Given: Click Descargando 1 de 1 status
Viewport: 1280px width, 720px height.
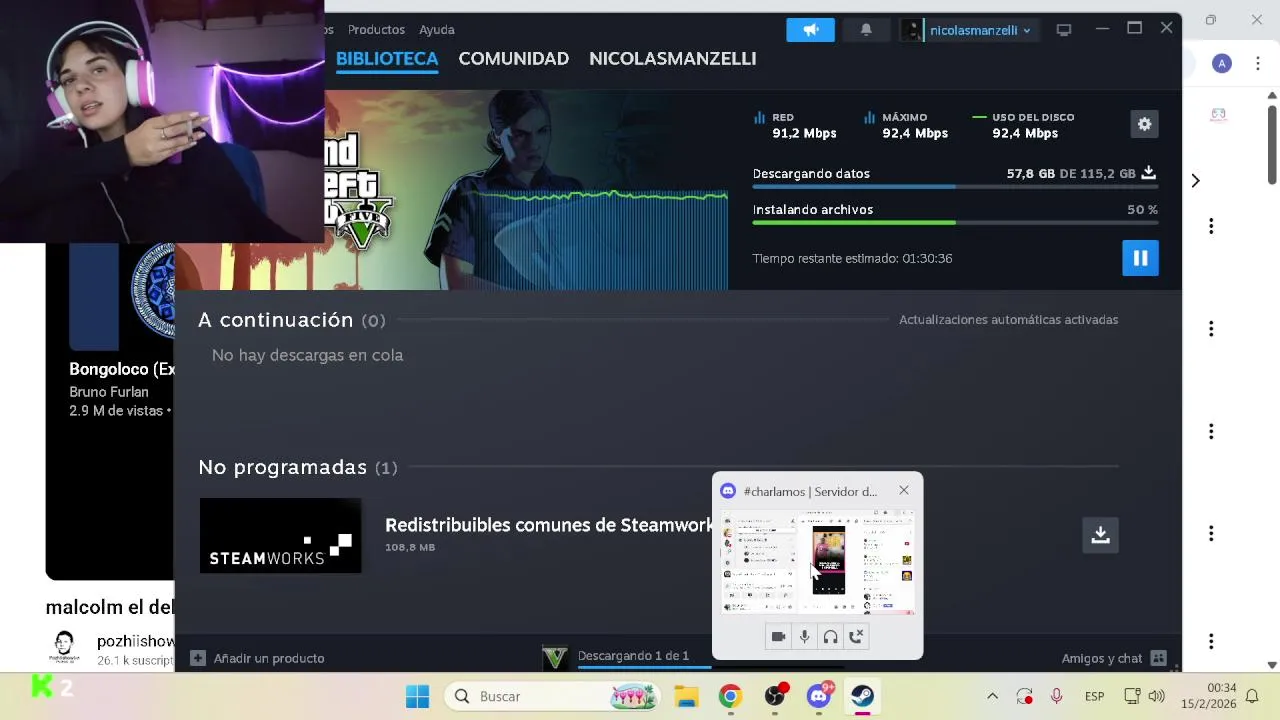Looking at the screenshot, I should pos(633,656).
